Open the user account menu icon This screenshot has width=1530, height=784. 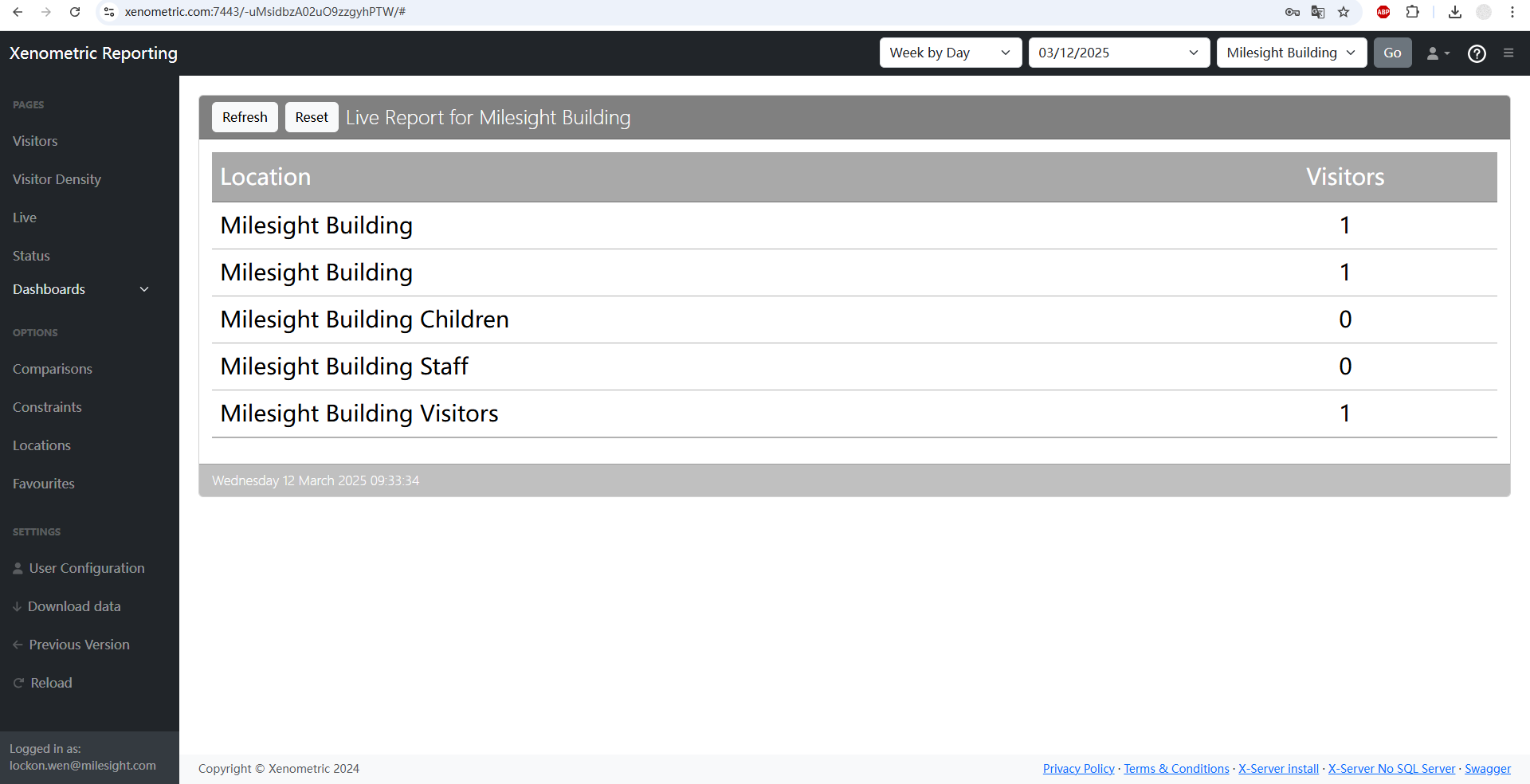coord(1438,53)
